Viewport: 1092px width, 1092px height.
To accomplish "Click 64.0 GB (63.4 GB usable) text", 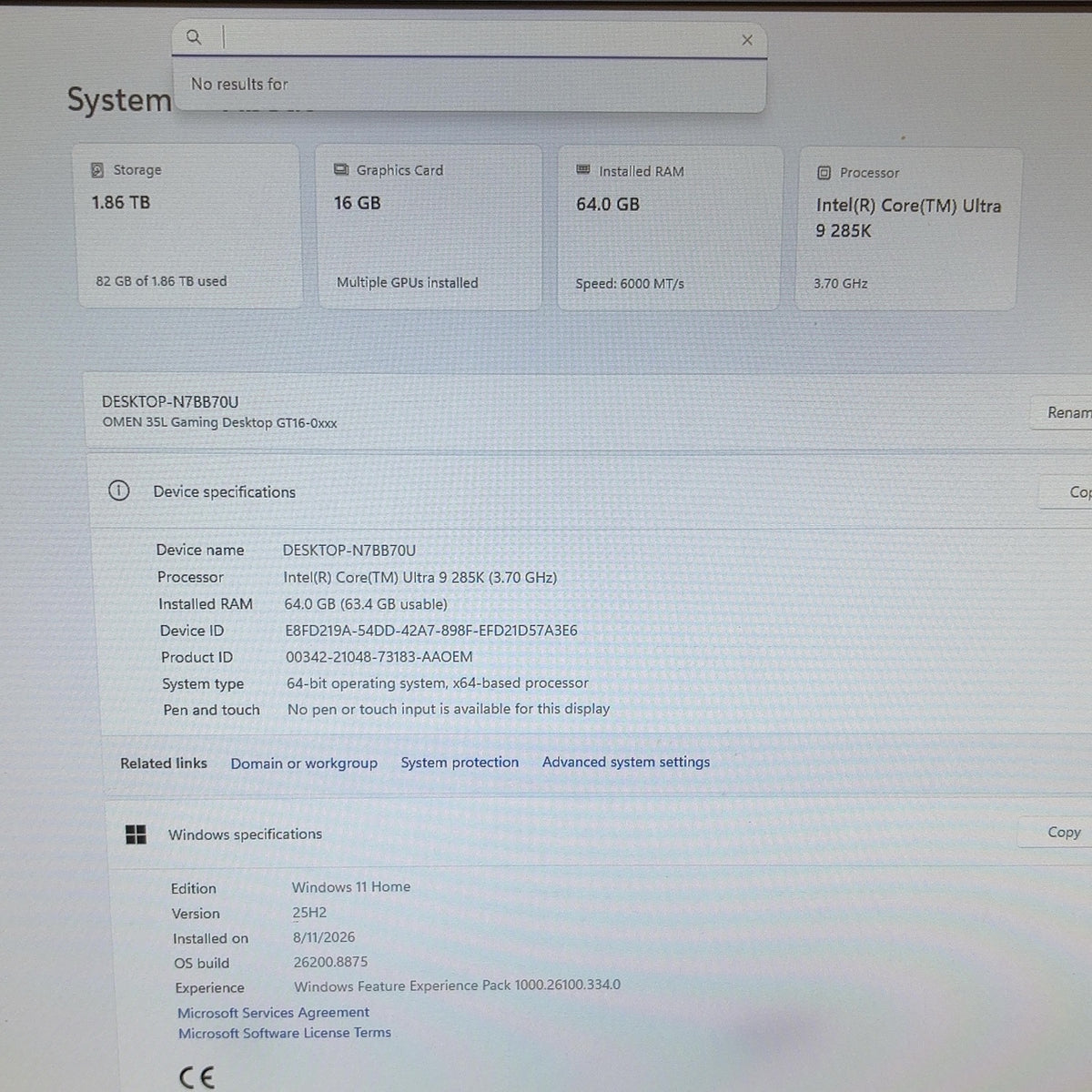I will click(366, 604).
